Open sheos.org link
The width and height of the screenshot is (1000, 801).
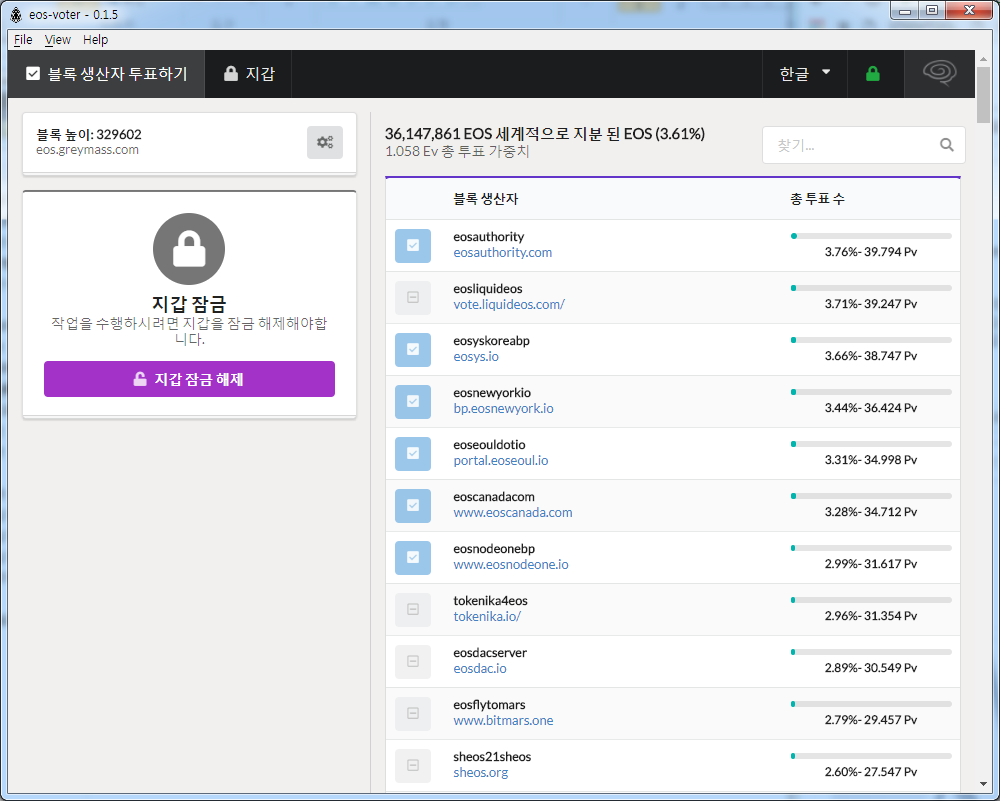pyautogui.click(x=481, y=772)
